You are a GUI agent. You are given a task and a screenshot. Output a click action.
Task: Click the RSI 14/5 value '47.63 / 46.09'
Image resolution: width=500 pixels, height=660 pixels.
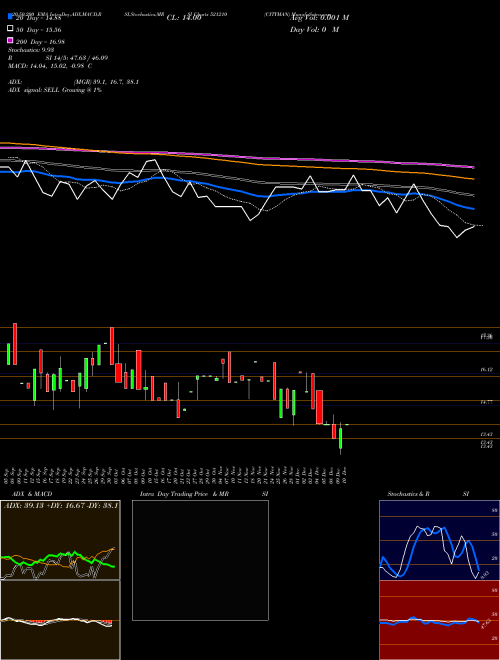[88, 58]
